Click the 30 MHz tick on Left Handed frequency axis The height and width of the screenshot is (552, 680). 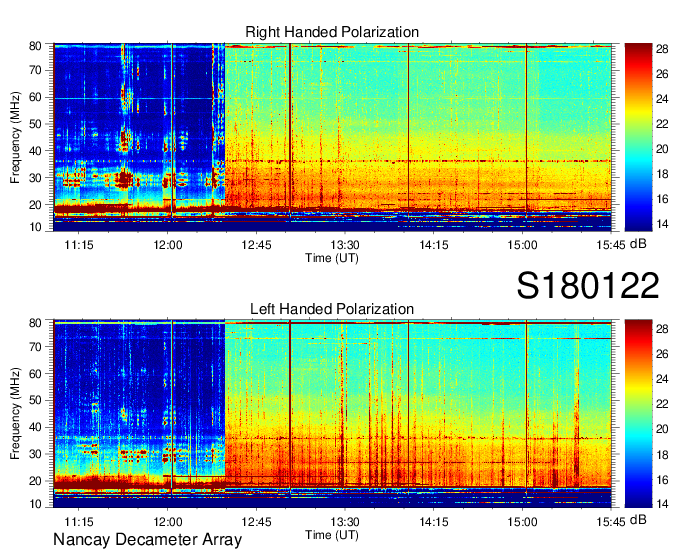[x=36, y=454]
